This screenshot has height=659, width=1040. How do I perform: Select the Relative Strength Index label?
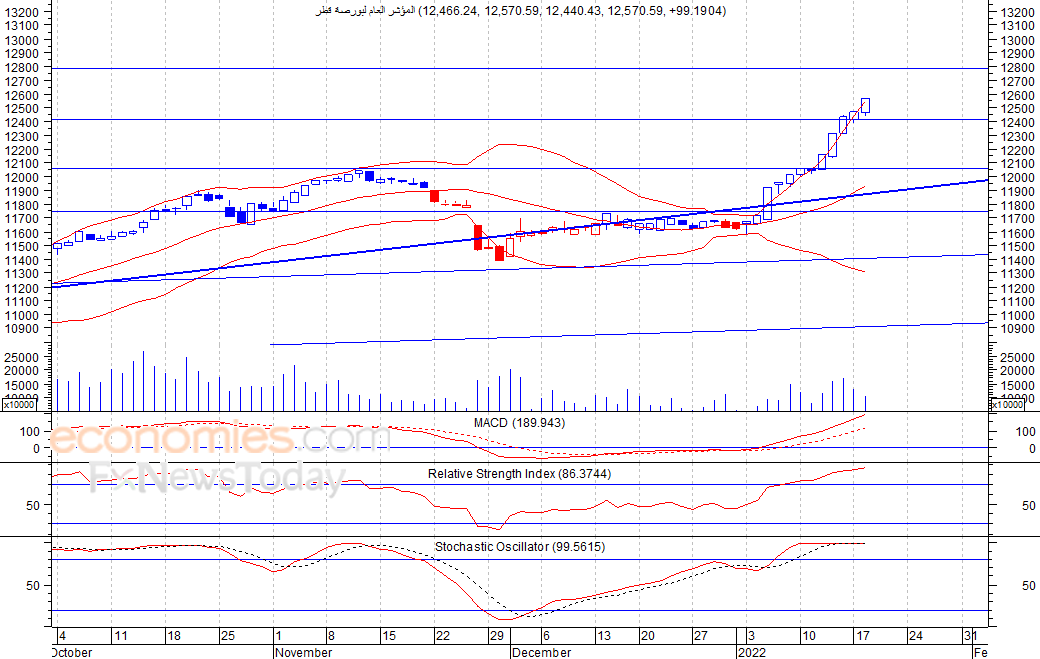(x=519, y=474)
